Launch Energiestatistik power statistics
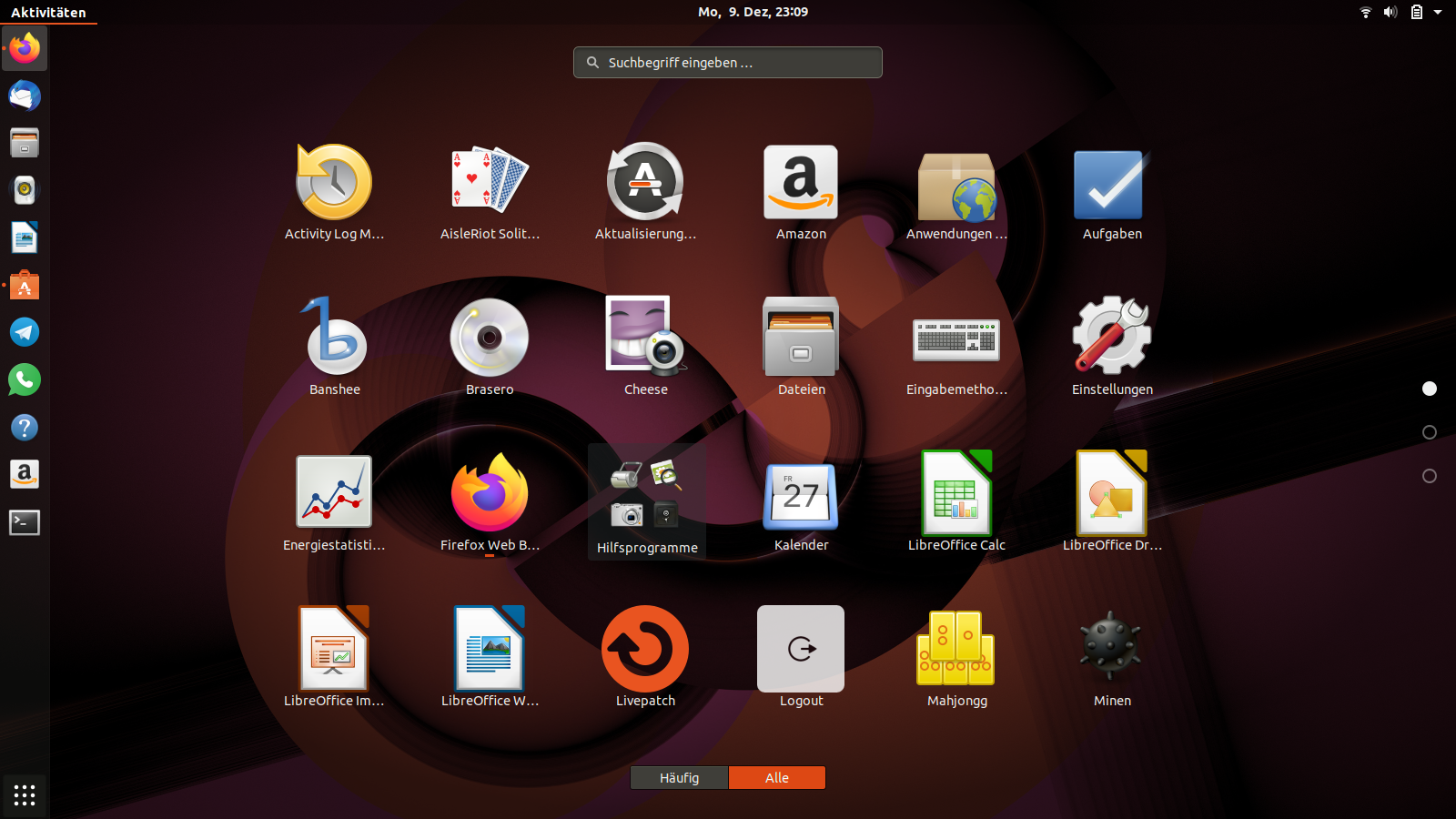Viewport: 1456px width, 819px height. [334, 503]
